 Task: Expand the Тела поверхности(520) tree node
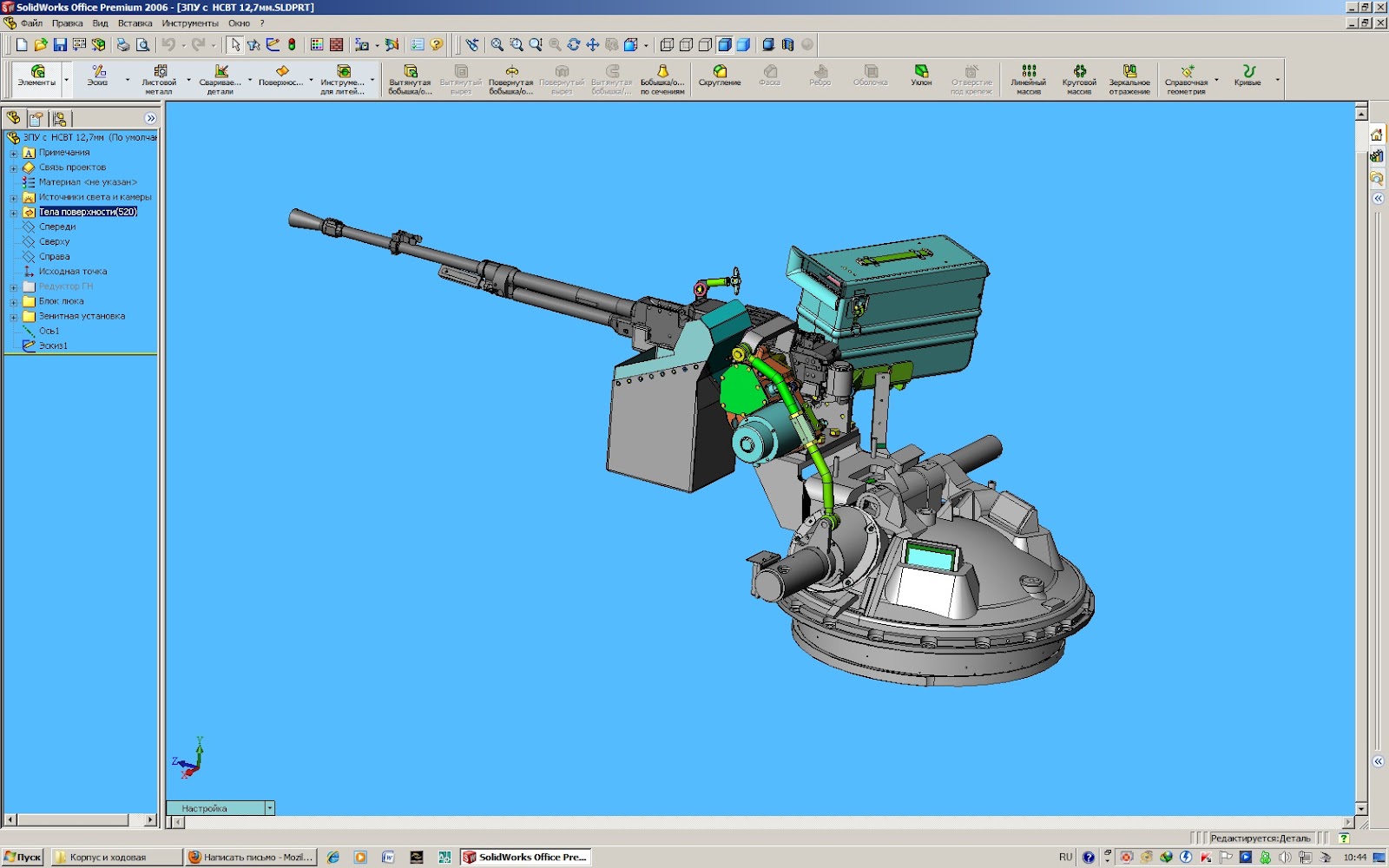pos(13,213)
